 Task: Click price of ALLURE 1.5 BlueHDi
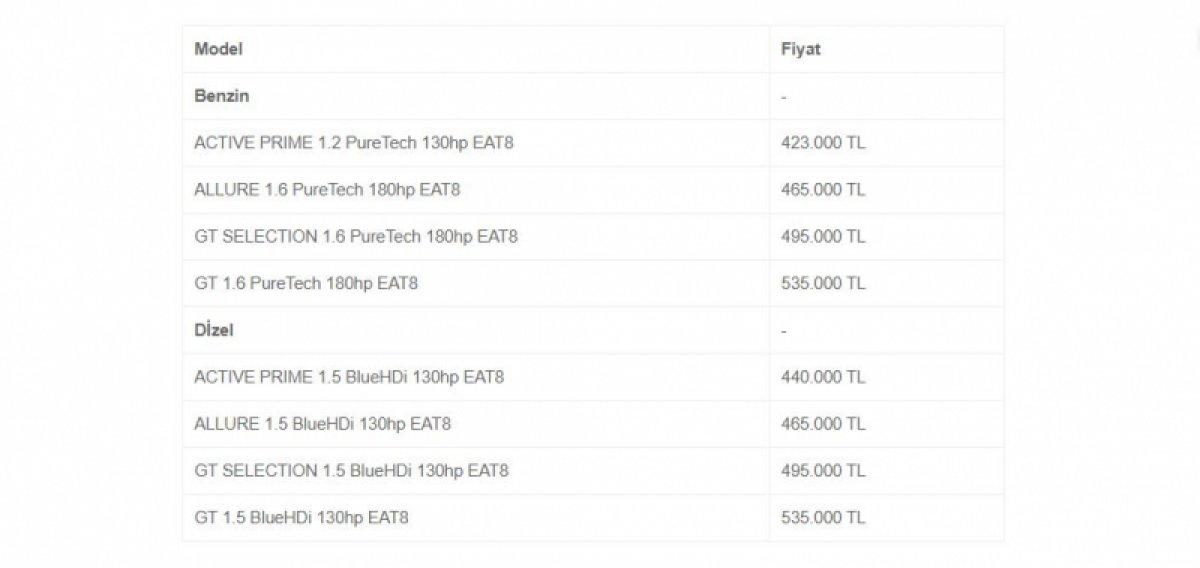coord(823,424)
